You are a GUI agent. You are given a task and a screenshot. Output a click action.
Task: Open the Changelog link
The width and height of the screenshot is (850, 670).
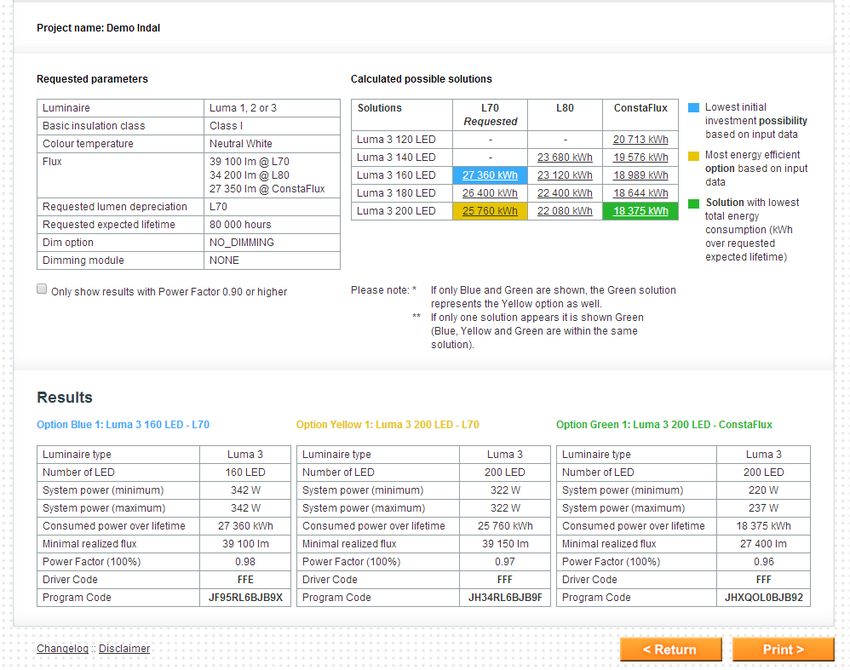(62, 648)
